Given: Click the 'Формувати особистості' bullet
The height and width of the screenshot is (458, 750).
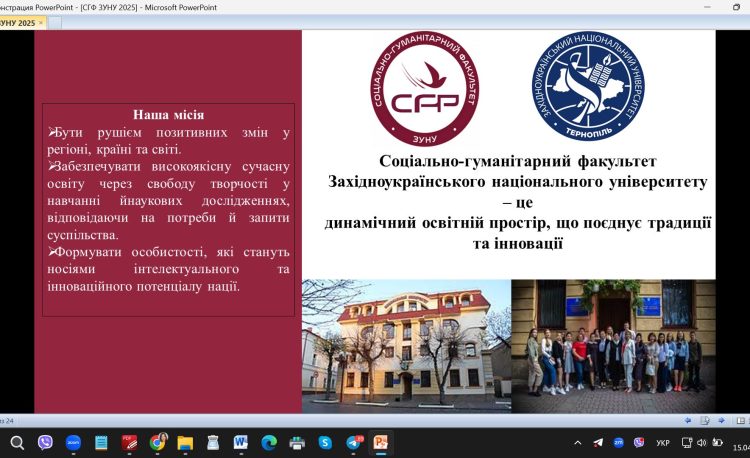Looking at the screenshot, I should tap(168, 269).
